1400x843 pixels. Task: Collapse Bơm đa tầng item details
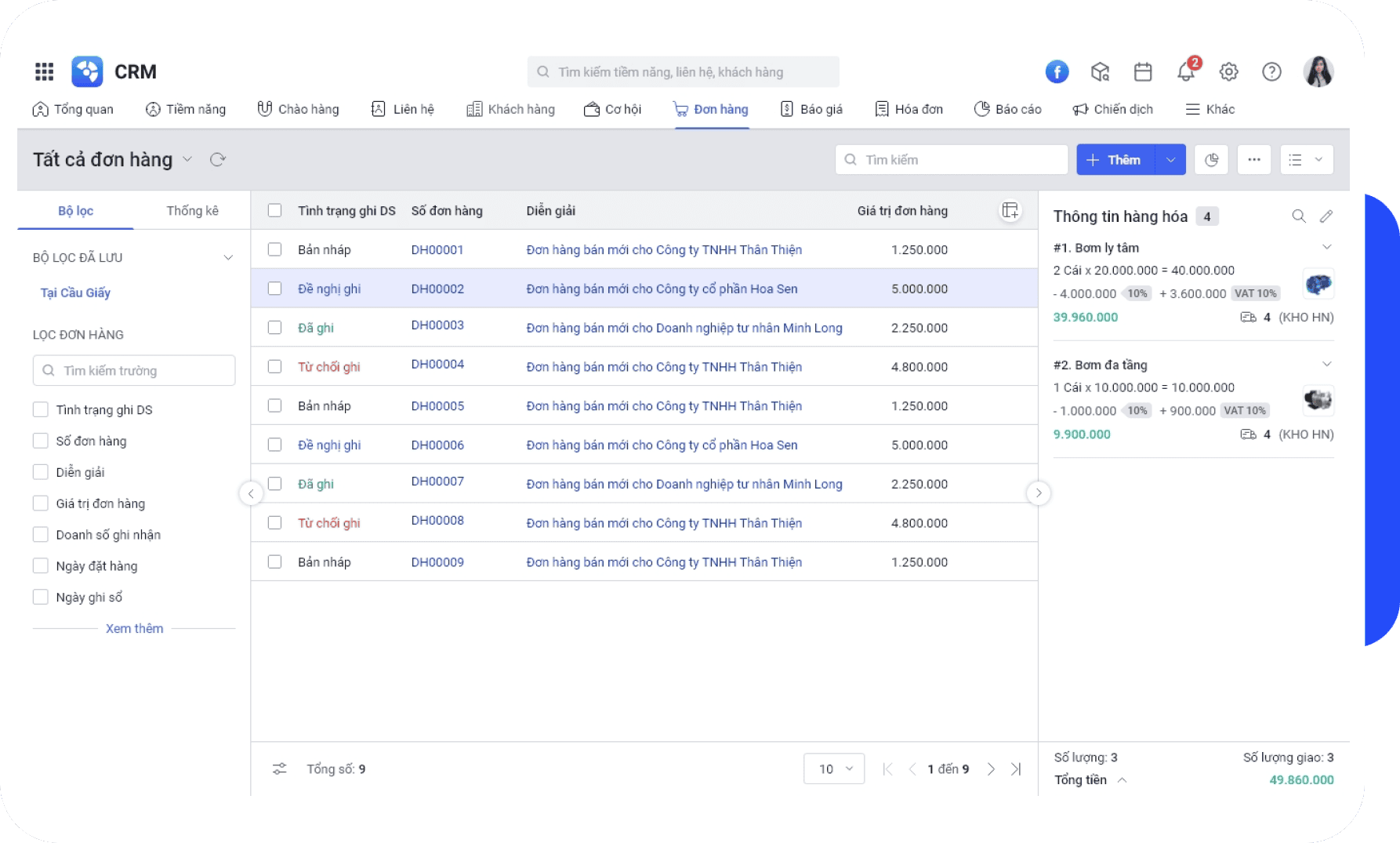pos(1327,364)
